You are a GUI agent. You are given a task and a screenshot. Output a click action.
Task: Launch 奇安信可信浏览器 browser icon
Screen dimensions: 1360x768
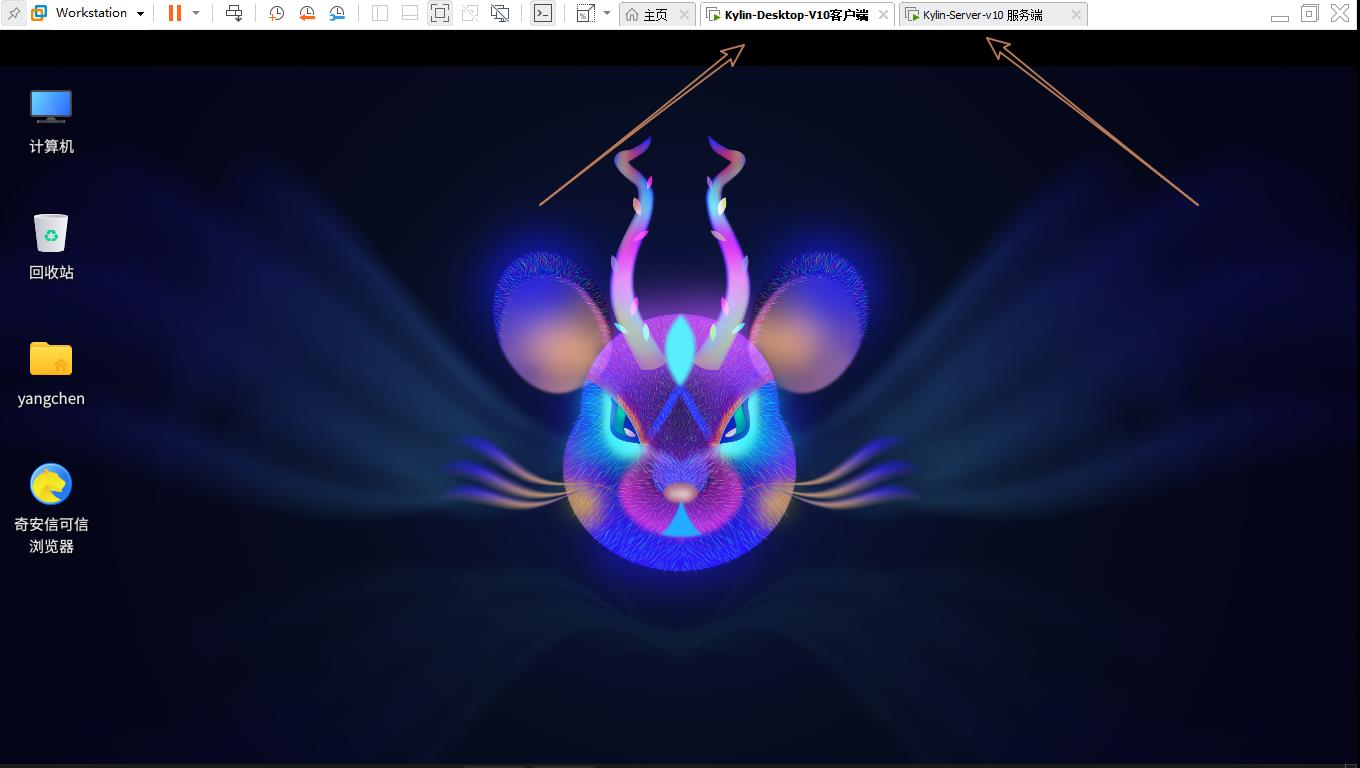point(51,509)
